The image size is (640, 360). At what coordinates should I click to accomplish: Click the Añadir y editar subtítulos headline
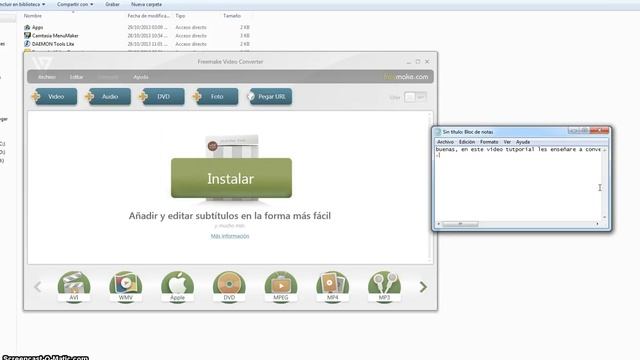(x=230, y=216)
